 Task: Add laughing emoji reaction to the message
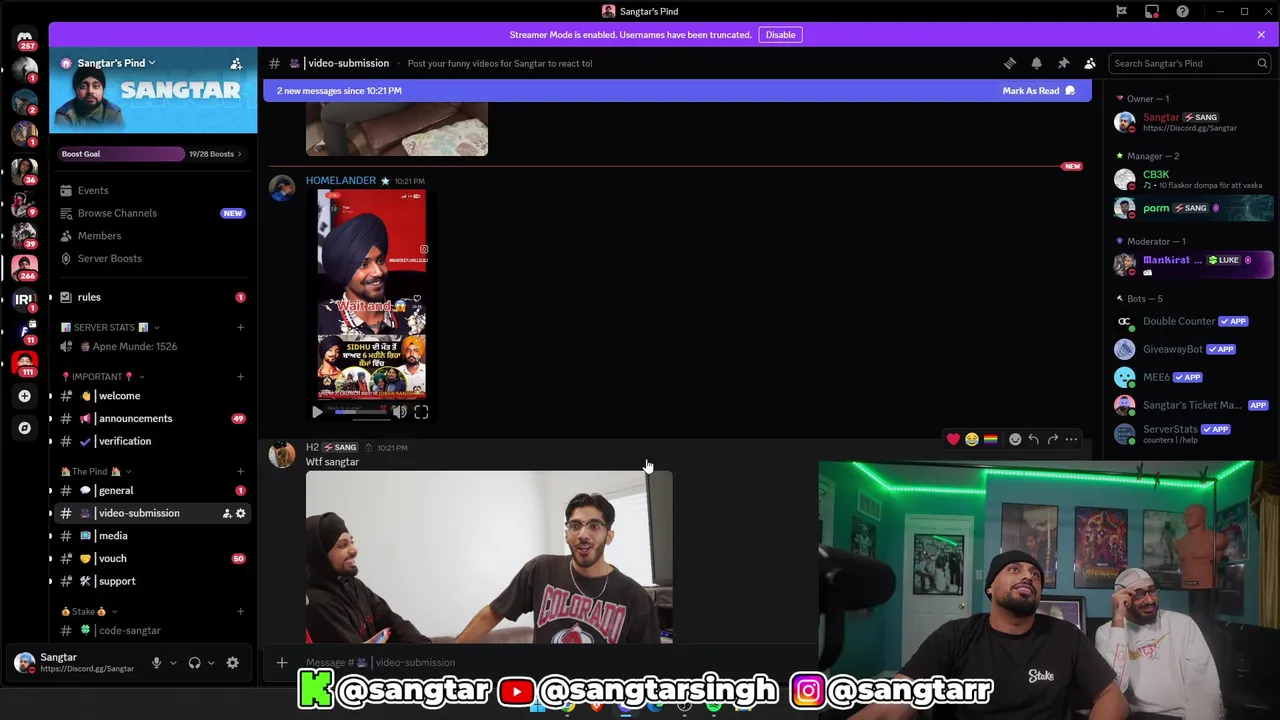(972, 439)
